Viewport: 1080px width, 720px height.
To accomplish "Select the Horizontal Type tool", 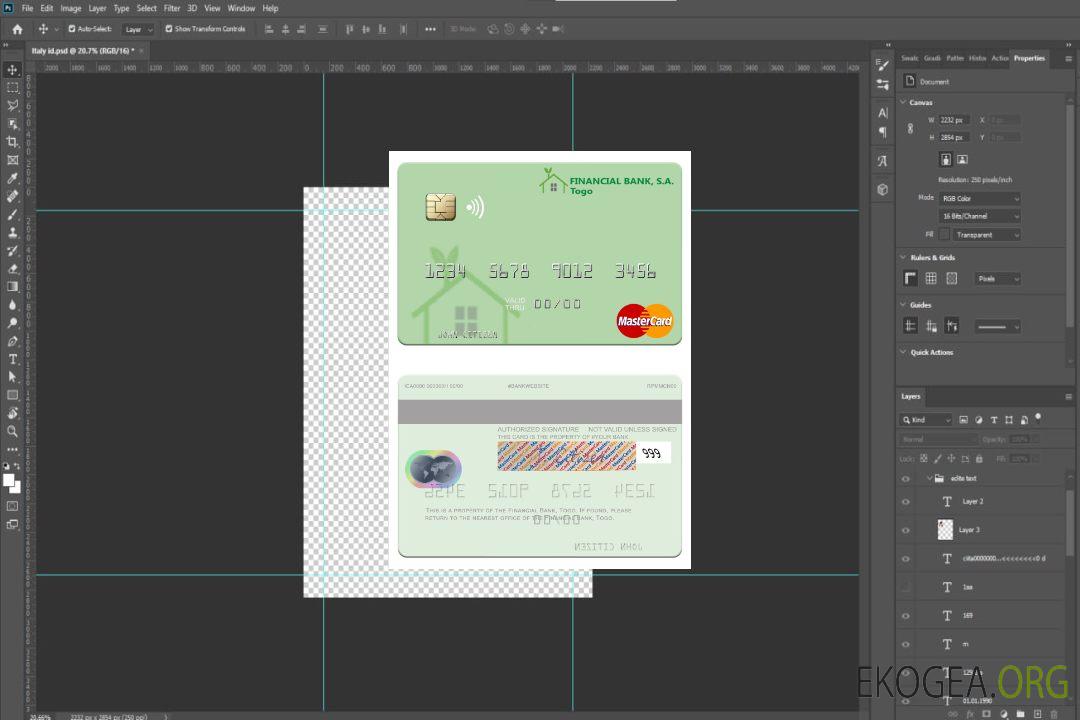I will (12, 359).
